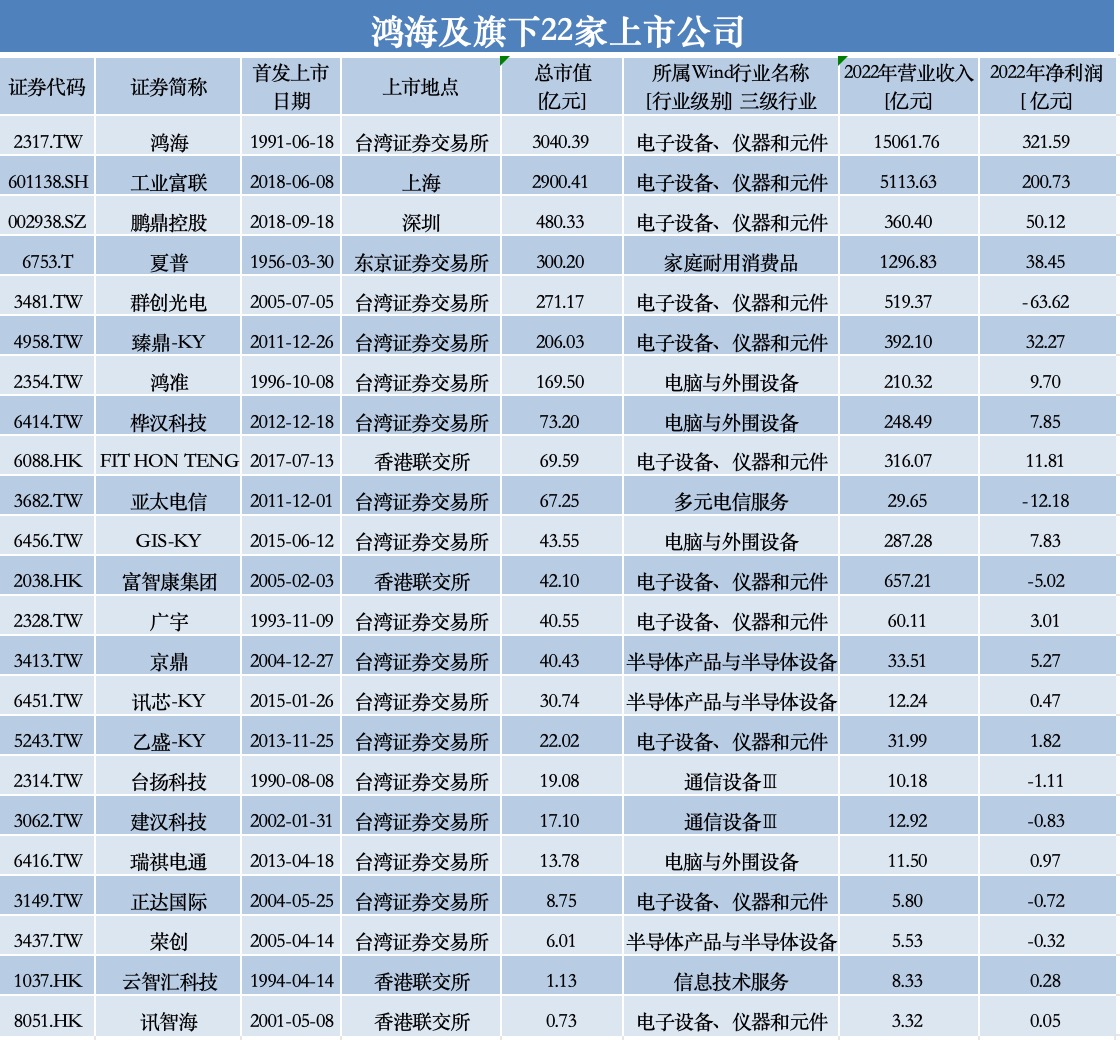The width and height of the screenshot is (1120, 1040).
Task: Click the company name 正达国际
Action: click(x=169, y=902)
